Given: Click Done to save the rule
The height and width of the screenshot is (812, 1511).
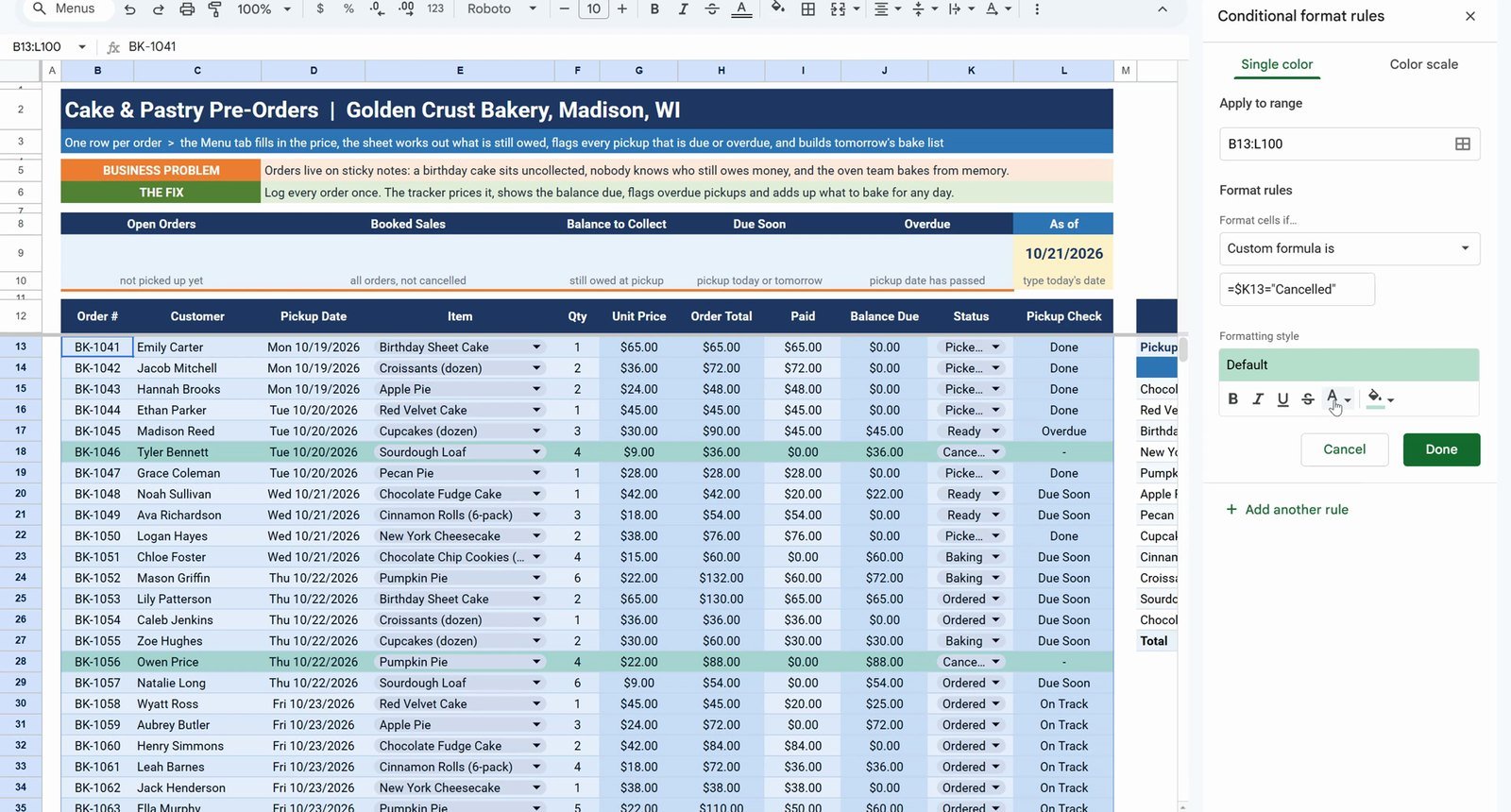Looking at the screenshot, I should (x=1441, y=449).
